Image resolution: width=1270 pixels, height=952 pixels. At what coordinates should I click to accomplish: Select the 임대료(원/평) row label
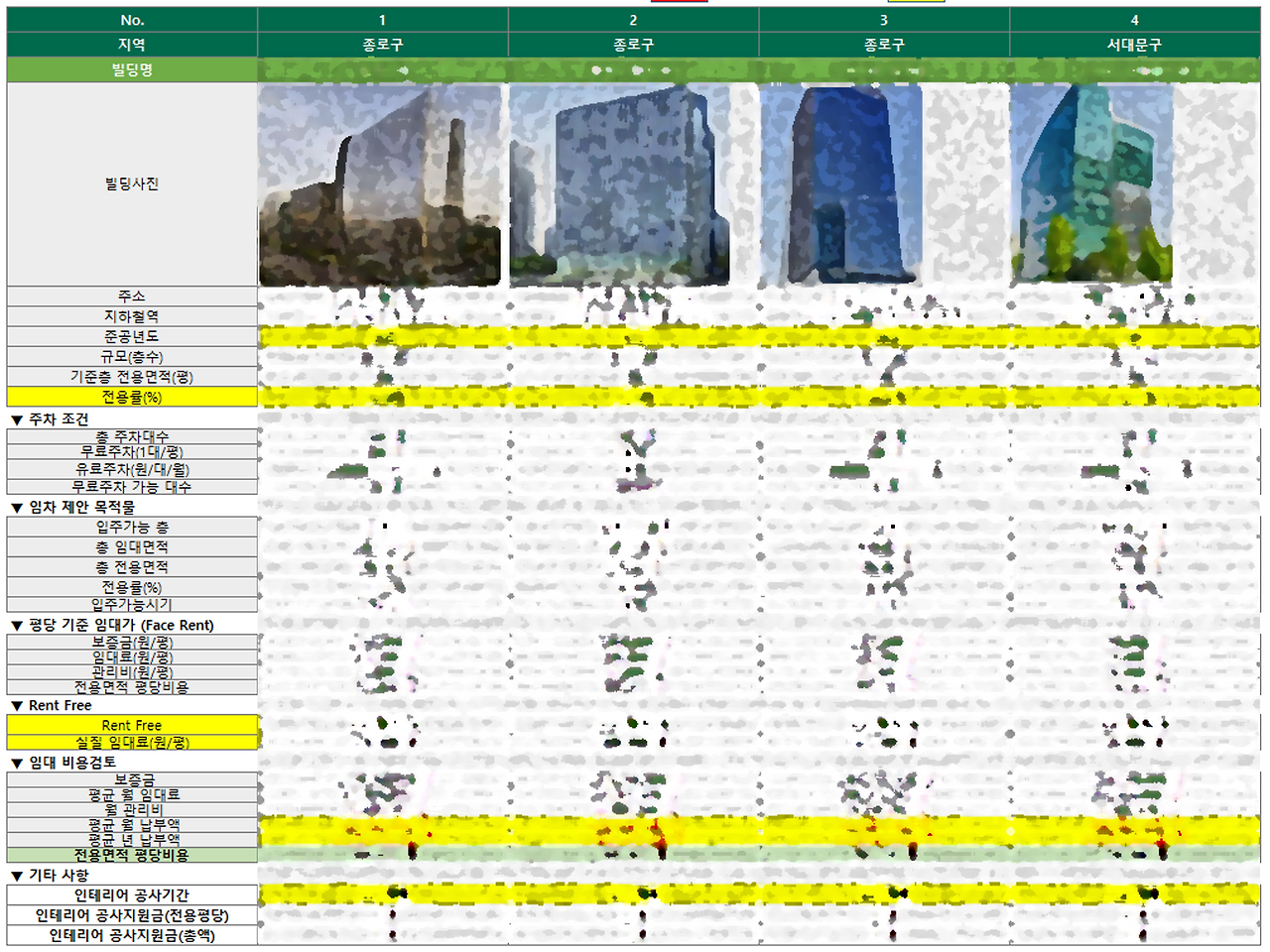point(132,657)
